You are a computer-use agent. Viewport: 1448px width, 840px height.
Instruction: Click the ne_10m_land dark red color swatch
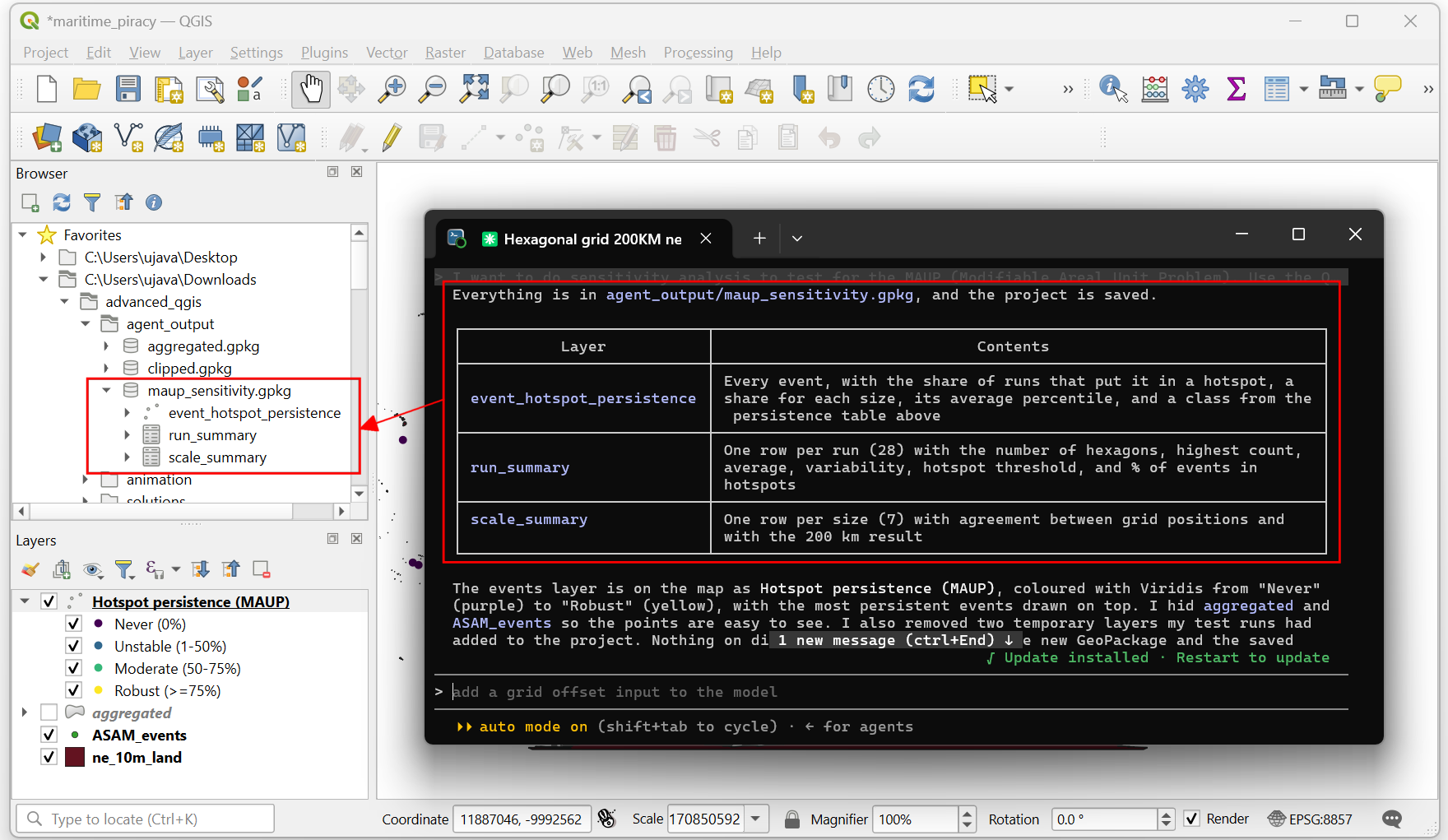(75, 757)
